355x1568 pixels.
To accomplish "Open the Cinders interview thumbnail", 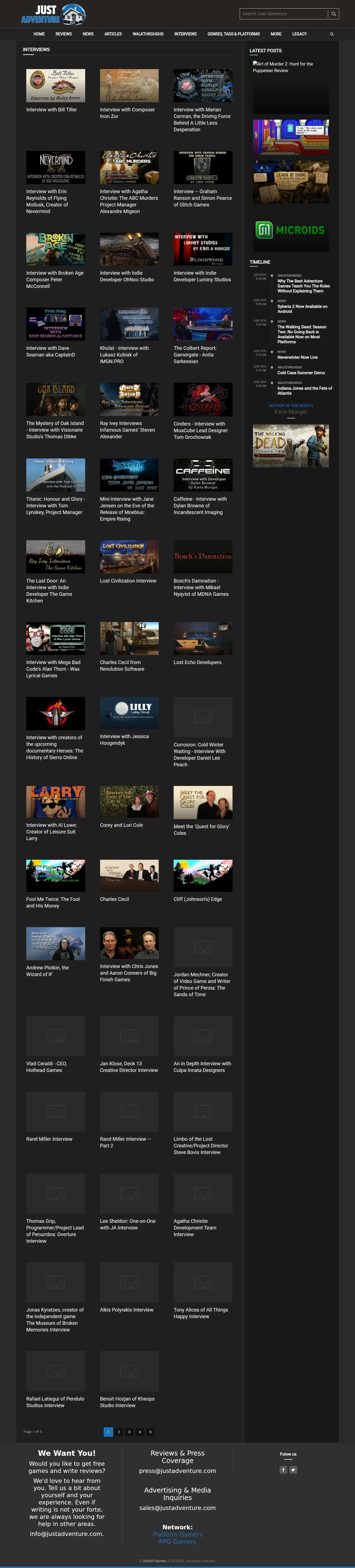I will point(203,399).
